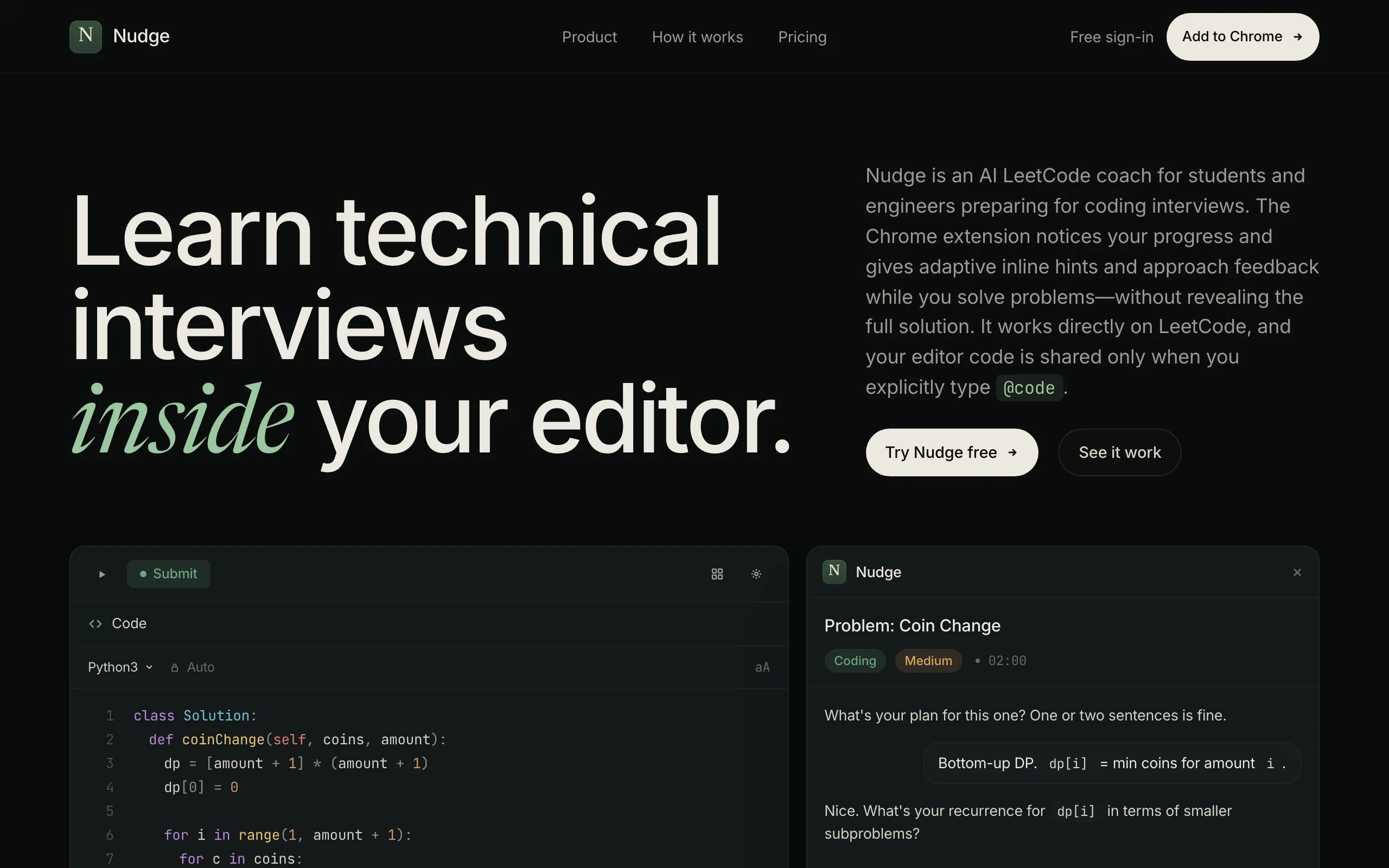1389x868 pixels.
Task: Open the Pricing nav link
Action: [x=802, y=37]
